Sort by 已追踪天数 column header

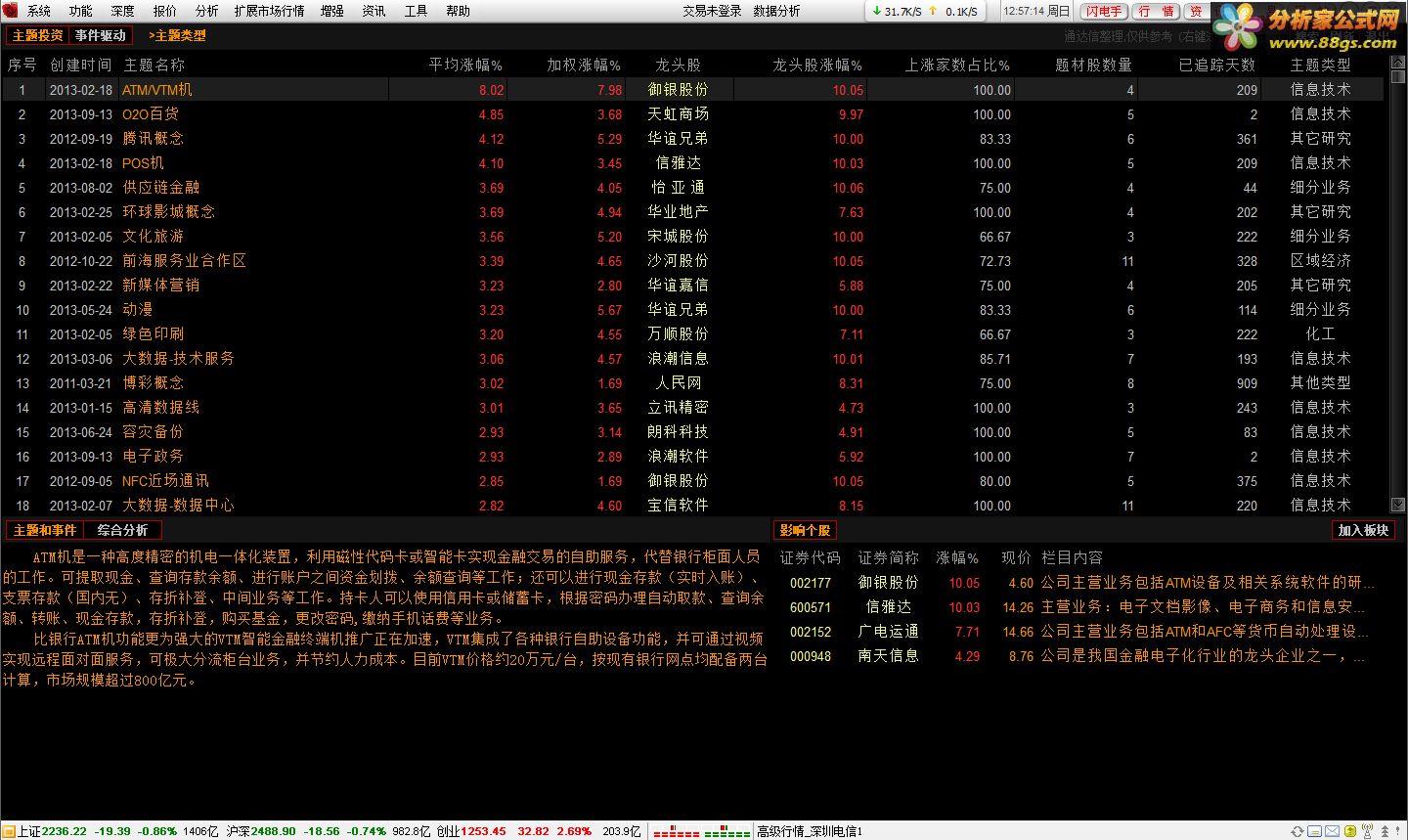point(1217,65)
